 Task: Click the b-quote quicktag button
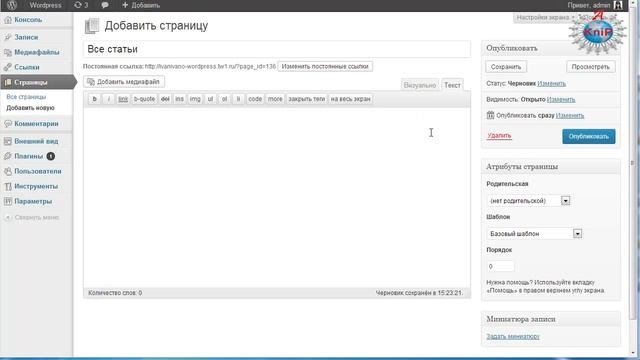click(144, 99)
